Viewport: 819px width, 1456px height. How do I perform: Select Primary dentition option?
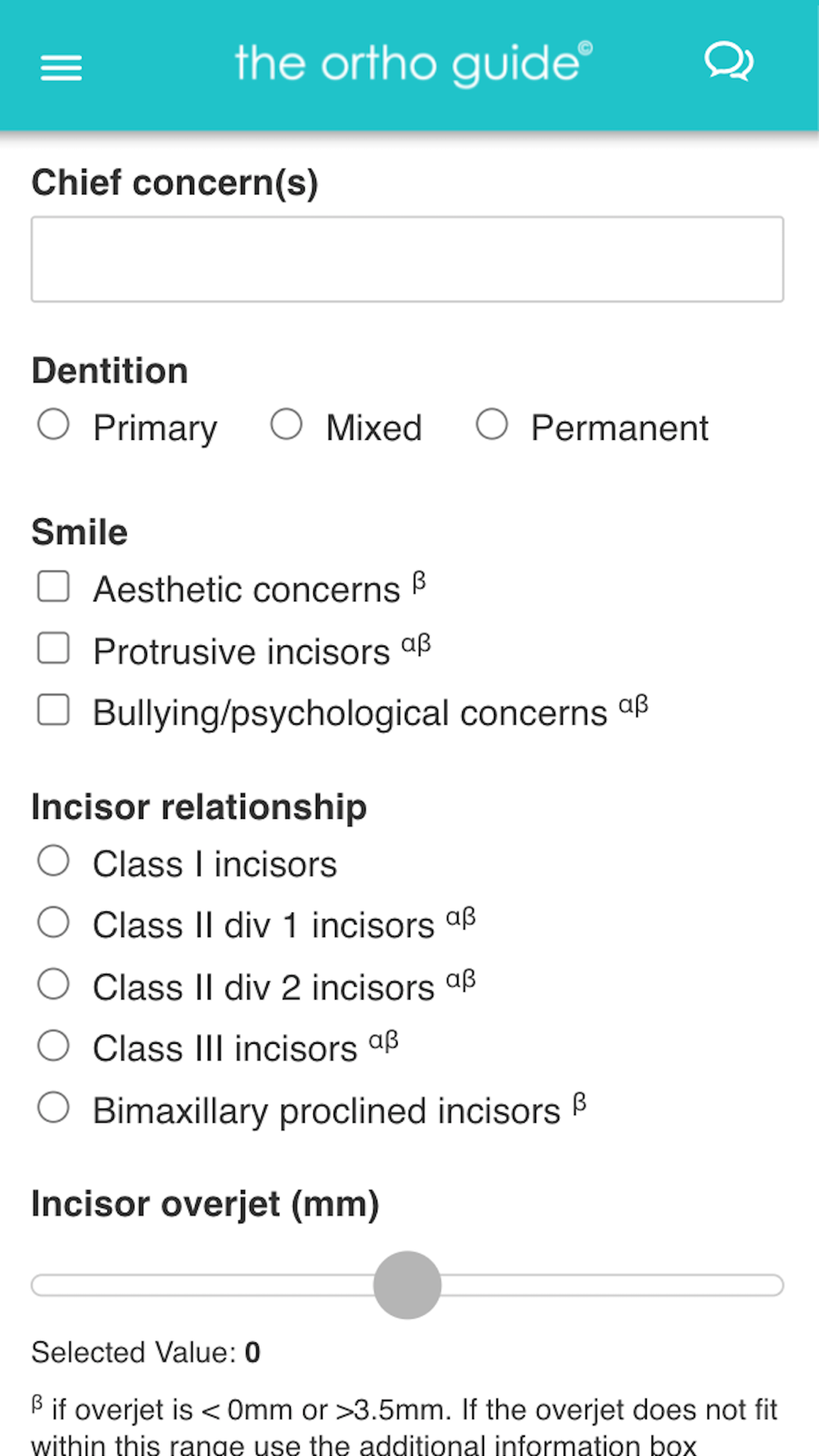click(53, 425)
